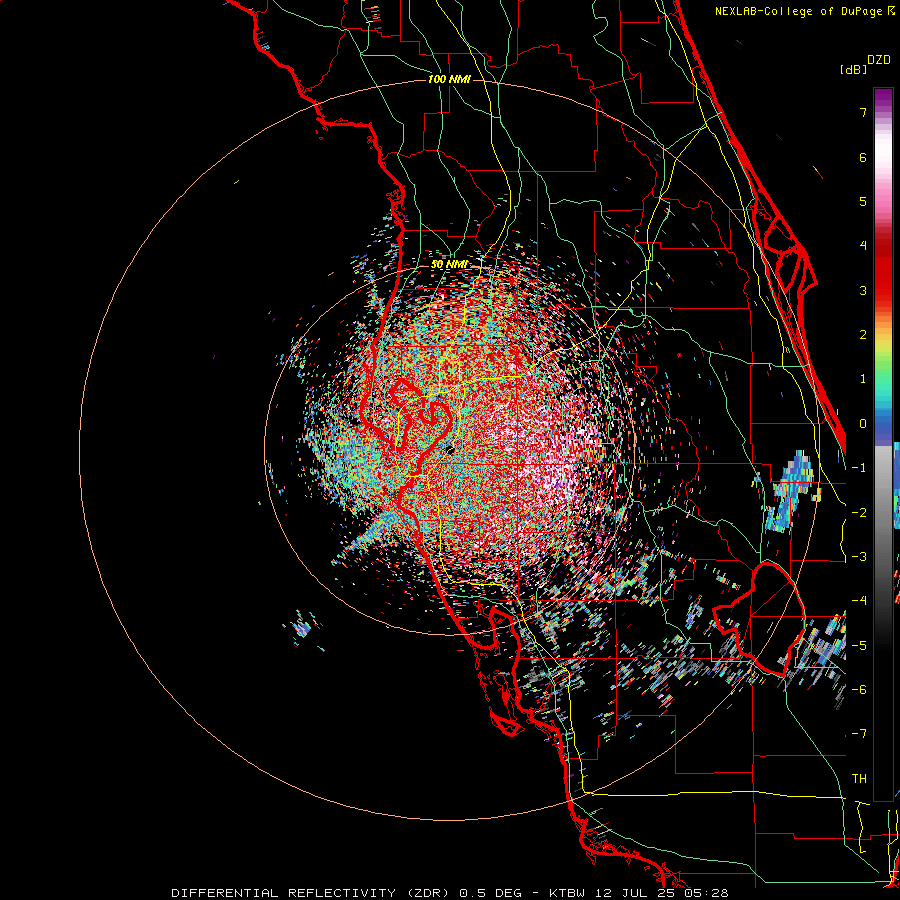Select the ZDR color scale bar
Image resolution: width=900 pixels, height=900 pixels.
883,444
